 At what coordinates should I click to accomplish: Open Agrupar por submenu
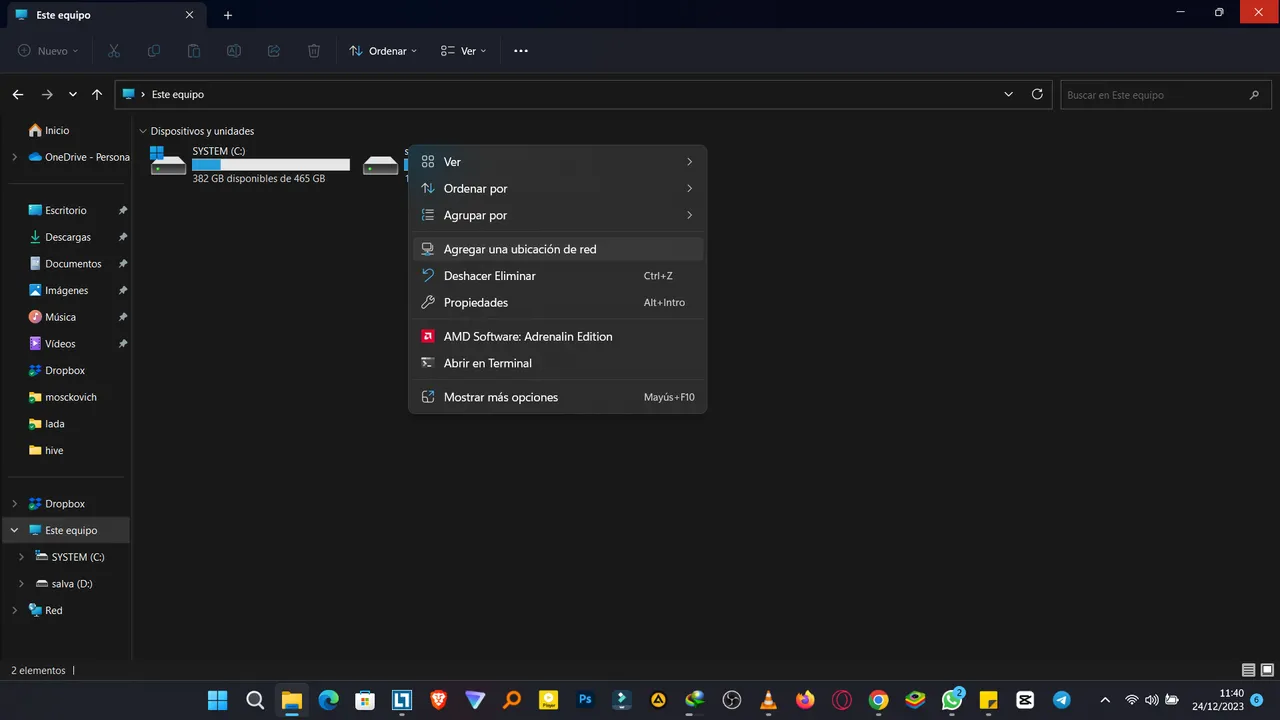[x=558, y=215]
